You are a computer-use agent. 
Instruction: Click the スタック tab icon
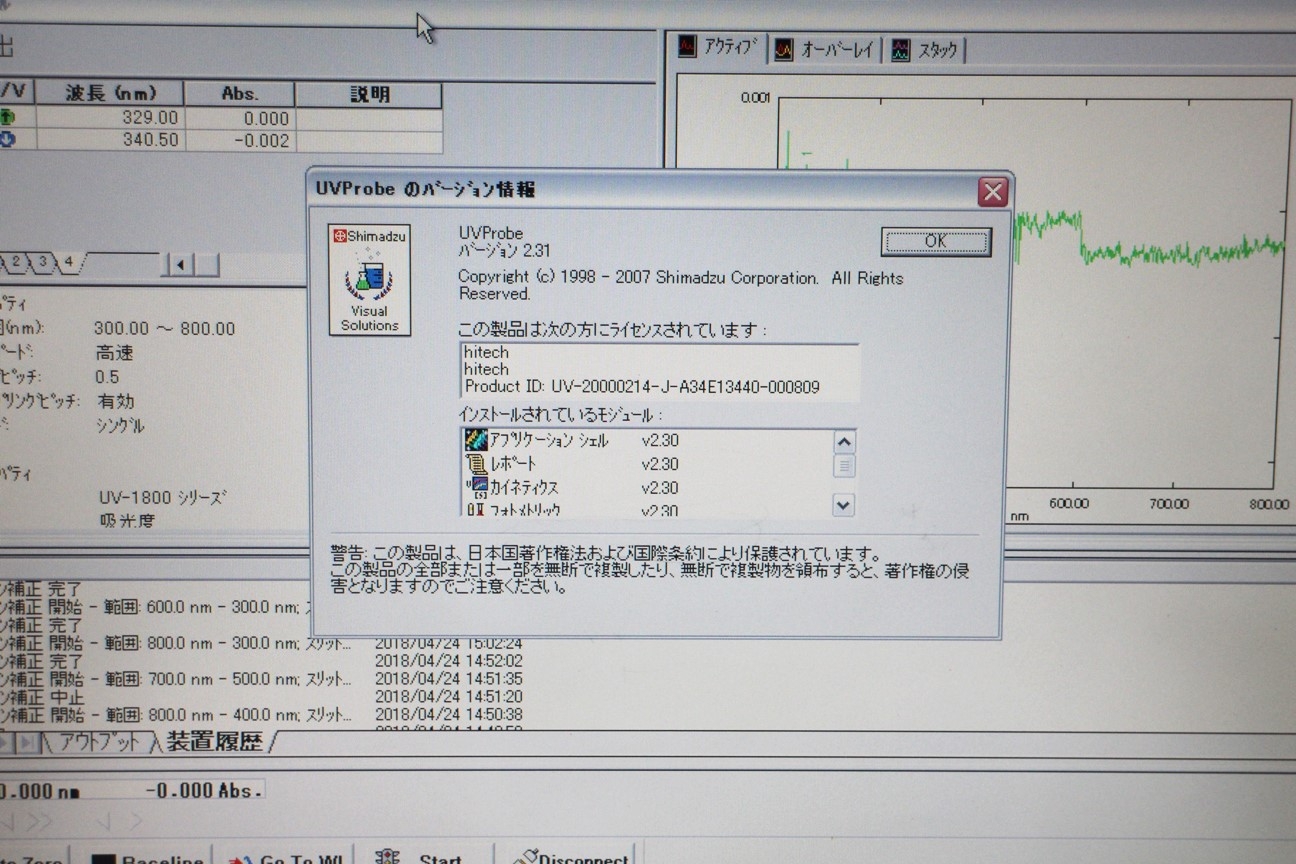tap(901, 50)
